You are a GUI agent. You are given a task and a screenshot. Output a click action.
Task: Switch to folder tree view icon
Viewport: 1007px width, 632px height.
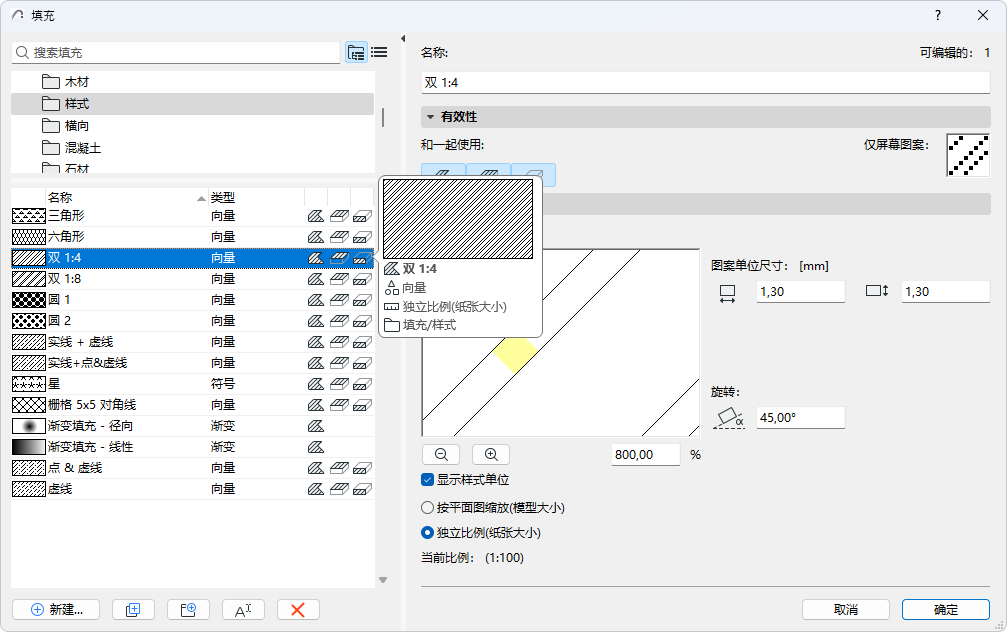click(356, 52)
